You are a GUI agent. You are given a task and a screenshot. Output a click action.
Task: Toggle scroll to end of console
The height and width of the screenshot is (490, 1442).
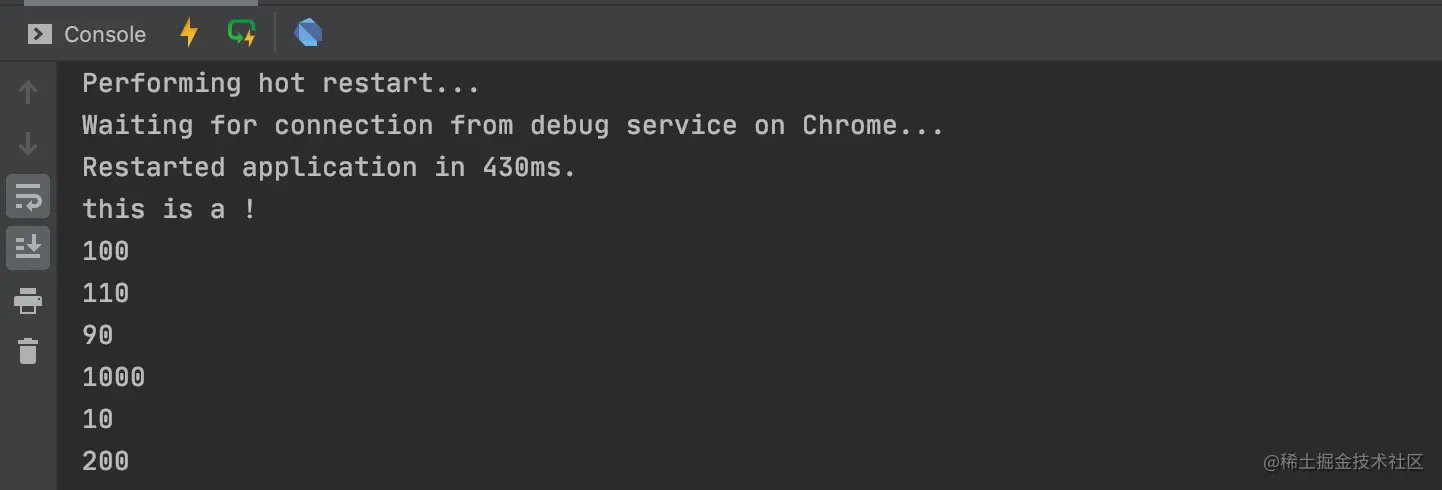tap(28, 247)
